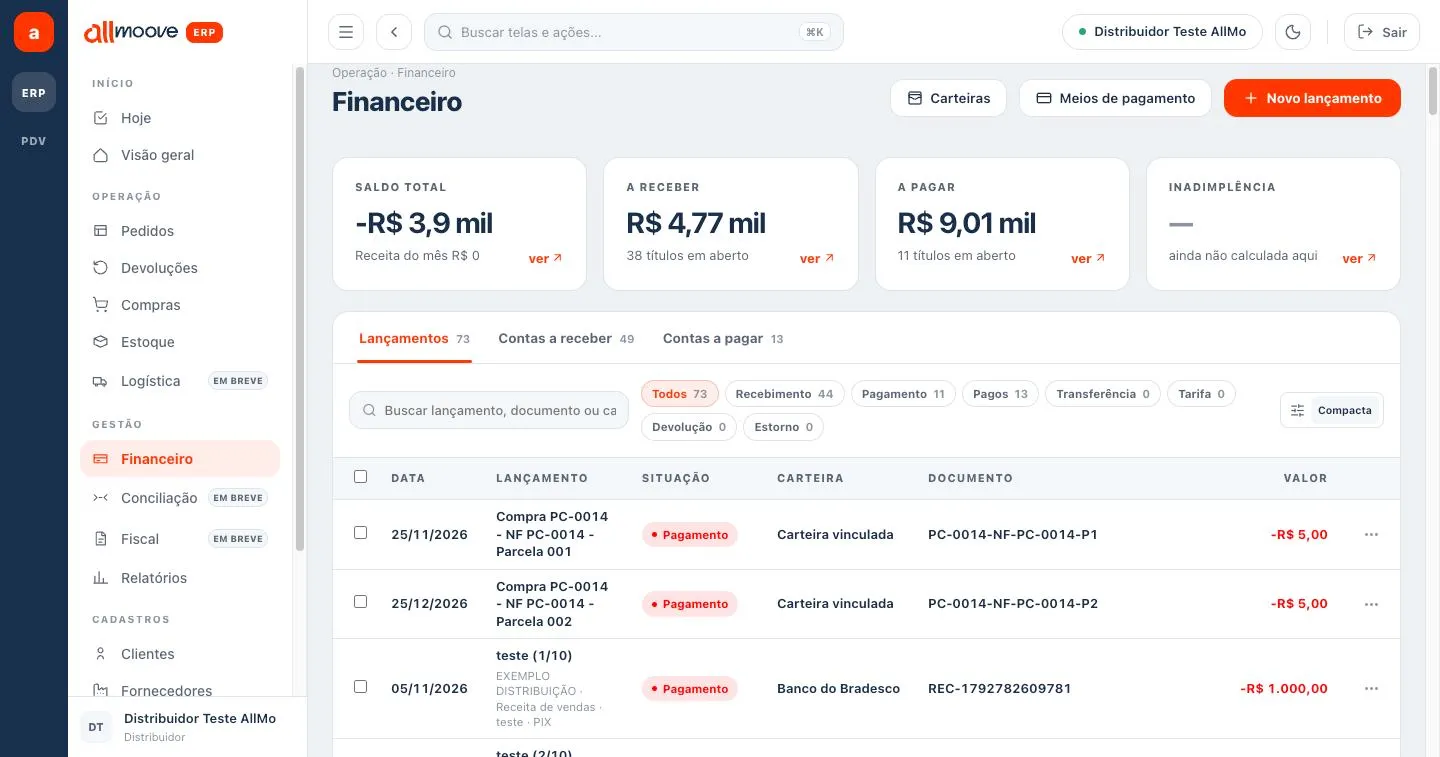Open the Distribuidor Teste AllMo account selector
This screenshot has width=1440, height=757.
point(1162,32)
